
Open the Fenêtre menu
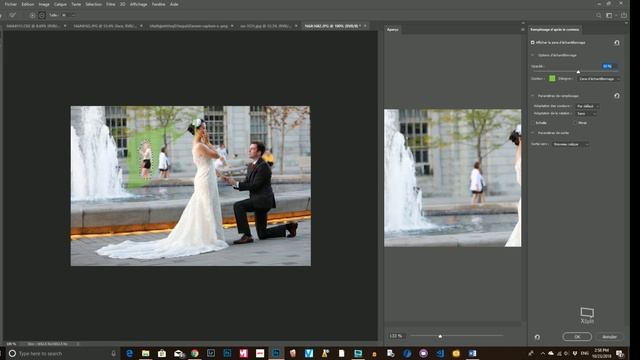[x=158, y=4]
